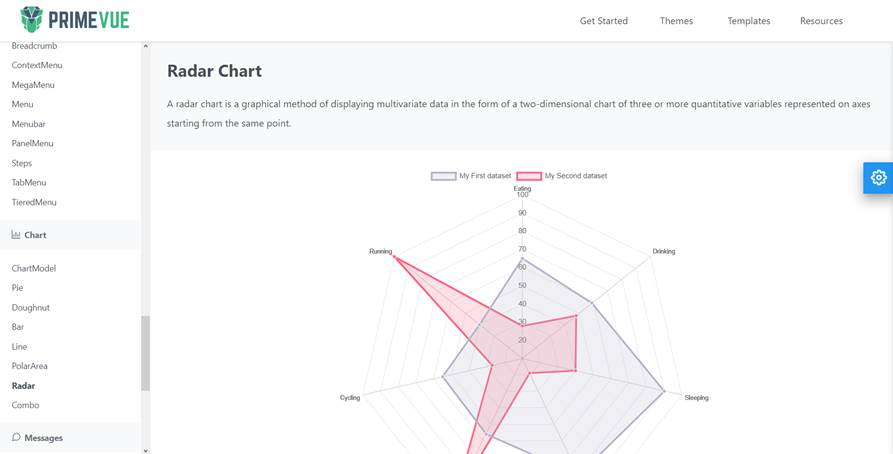Select Combo in the sidebar
The width and height of the screenshot is (893, 454).
(25, 405)
